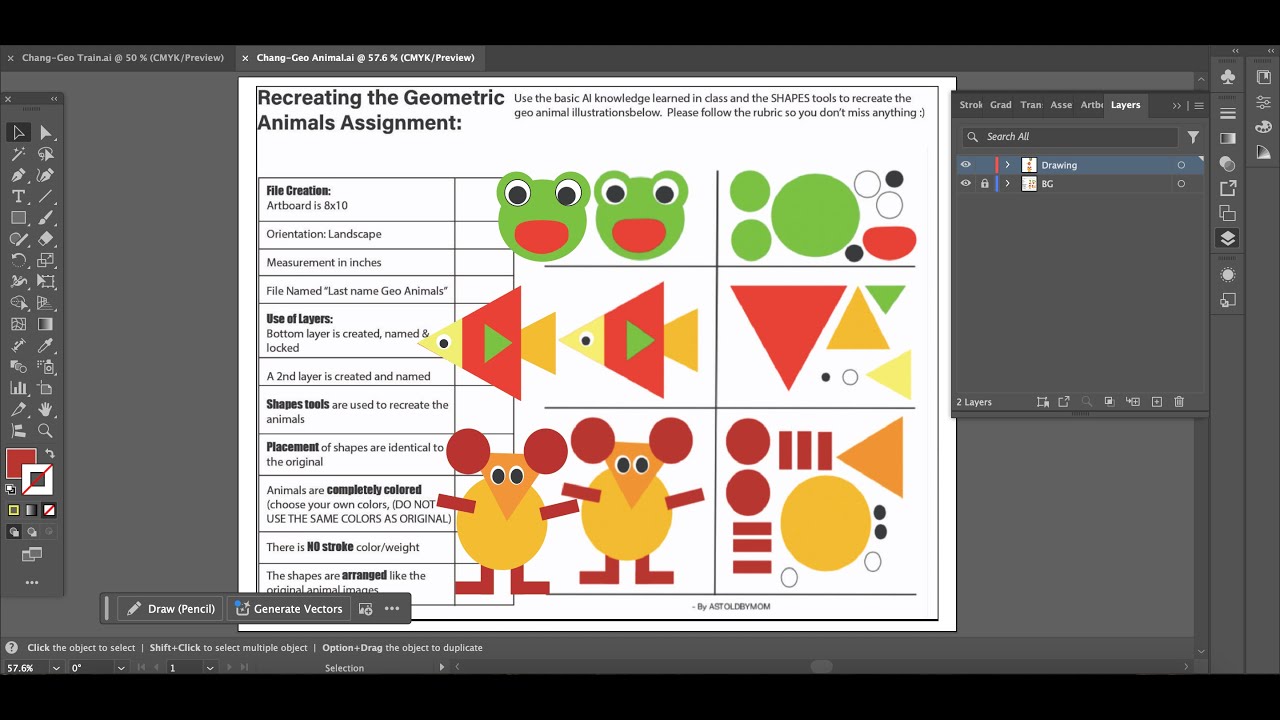This screenshot has width=1280, height=720.
Task: Select the Free Transform tool
Action: (x=45, y=281)
